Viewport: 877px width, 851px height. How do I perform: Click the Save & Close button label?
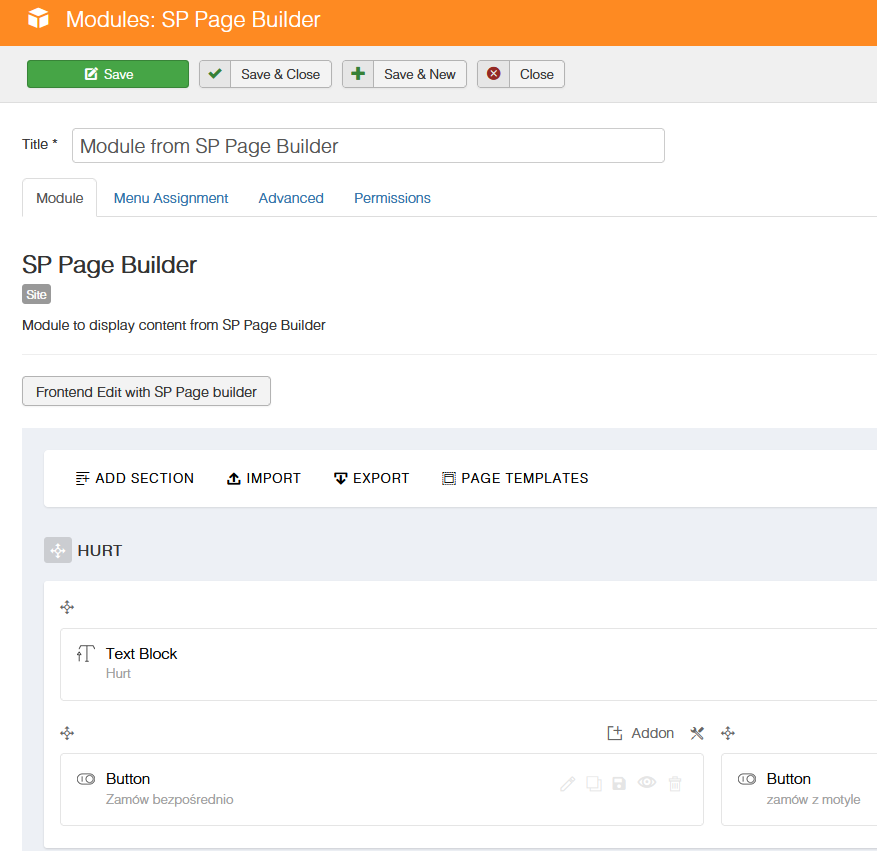(x=280, y=74)
